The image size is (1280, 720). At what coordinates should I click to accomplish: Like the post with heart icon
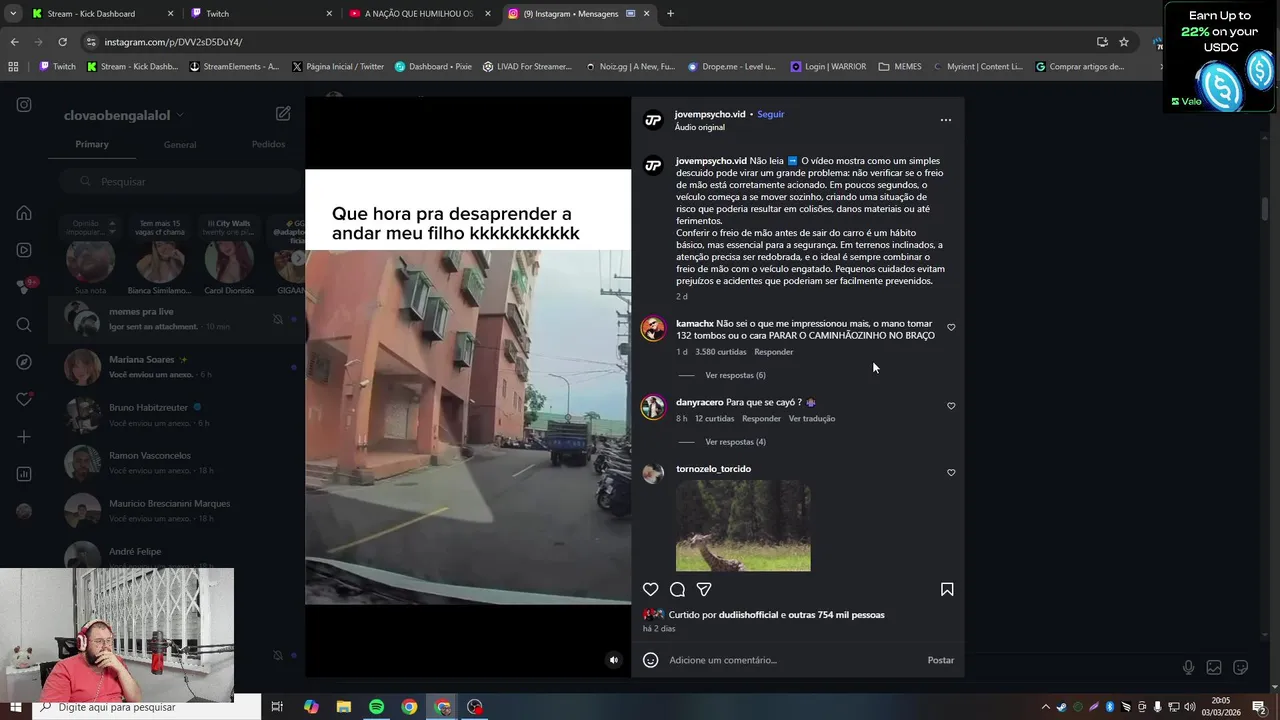(650, 590)
